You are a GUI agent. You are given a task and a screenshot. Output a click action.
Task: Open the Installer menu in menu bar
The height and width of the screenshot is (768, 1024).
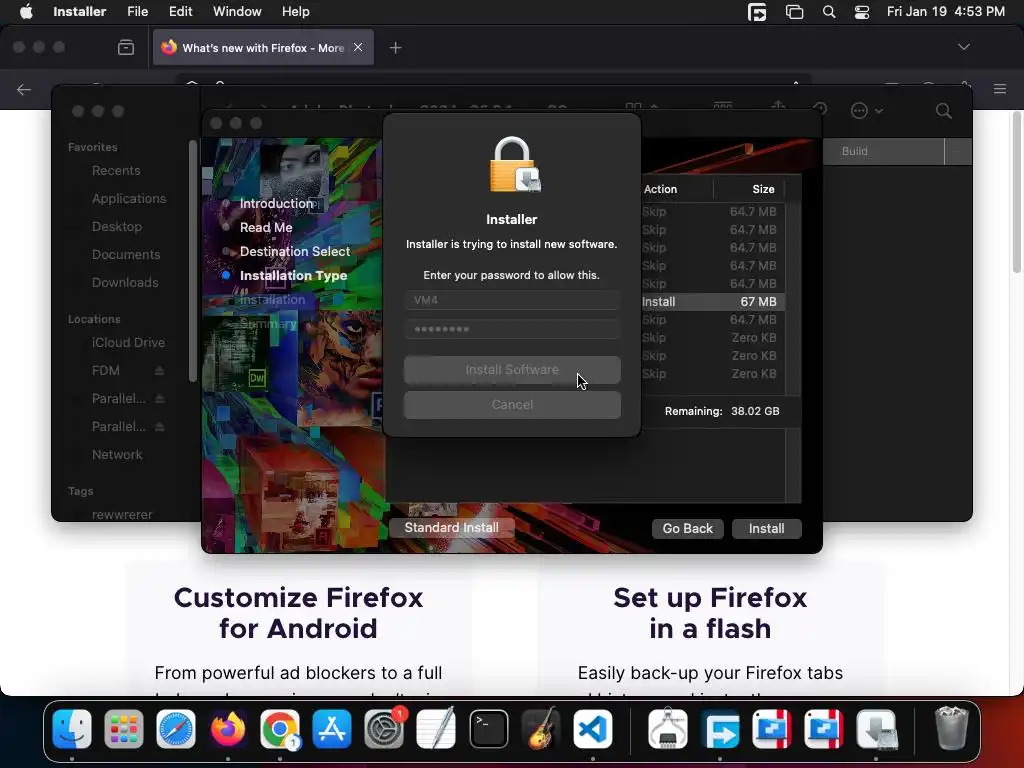(x=79, y=12)
